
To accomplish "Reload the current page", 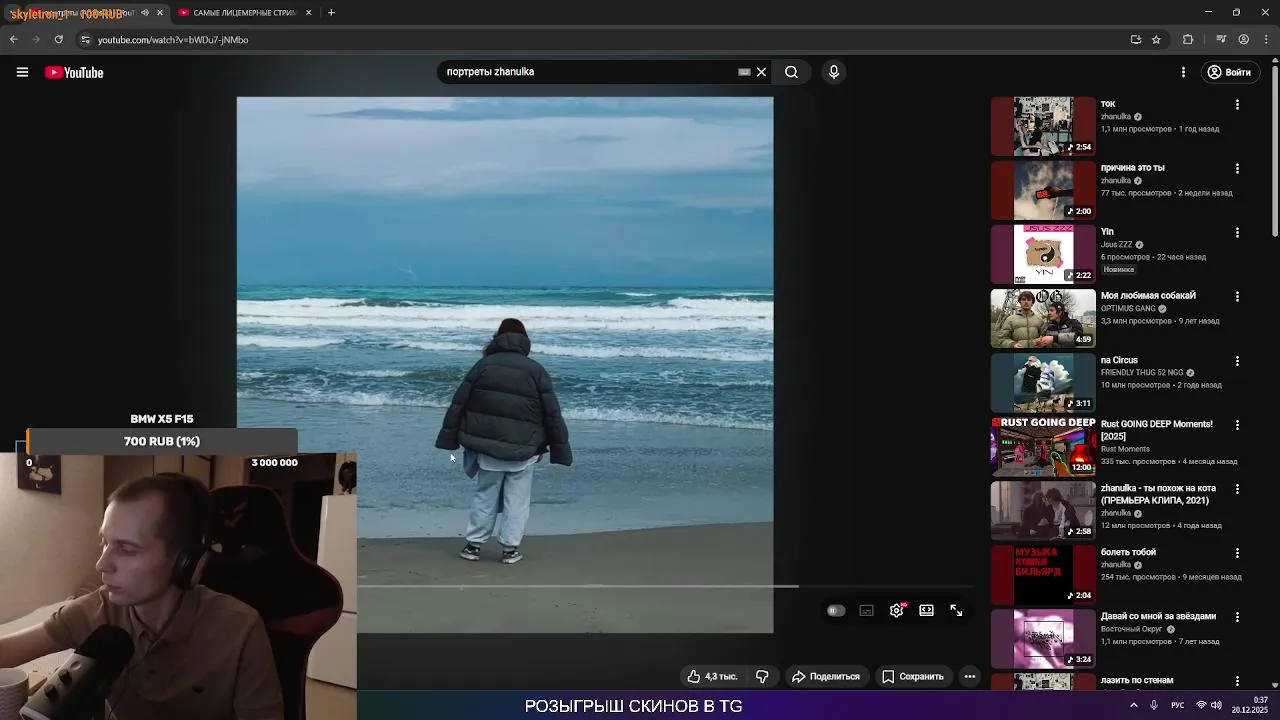I will tap(58, 40).
